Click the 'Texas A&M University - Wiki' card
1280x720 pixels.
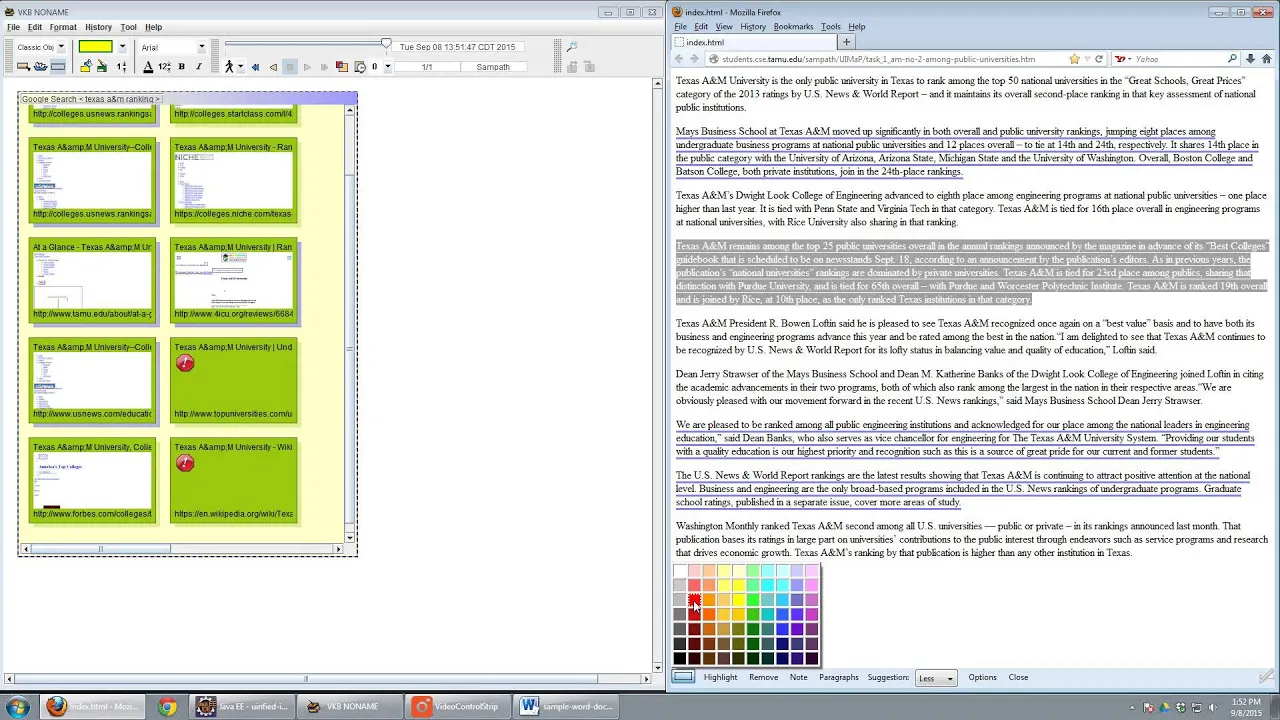(233, 480)
